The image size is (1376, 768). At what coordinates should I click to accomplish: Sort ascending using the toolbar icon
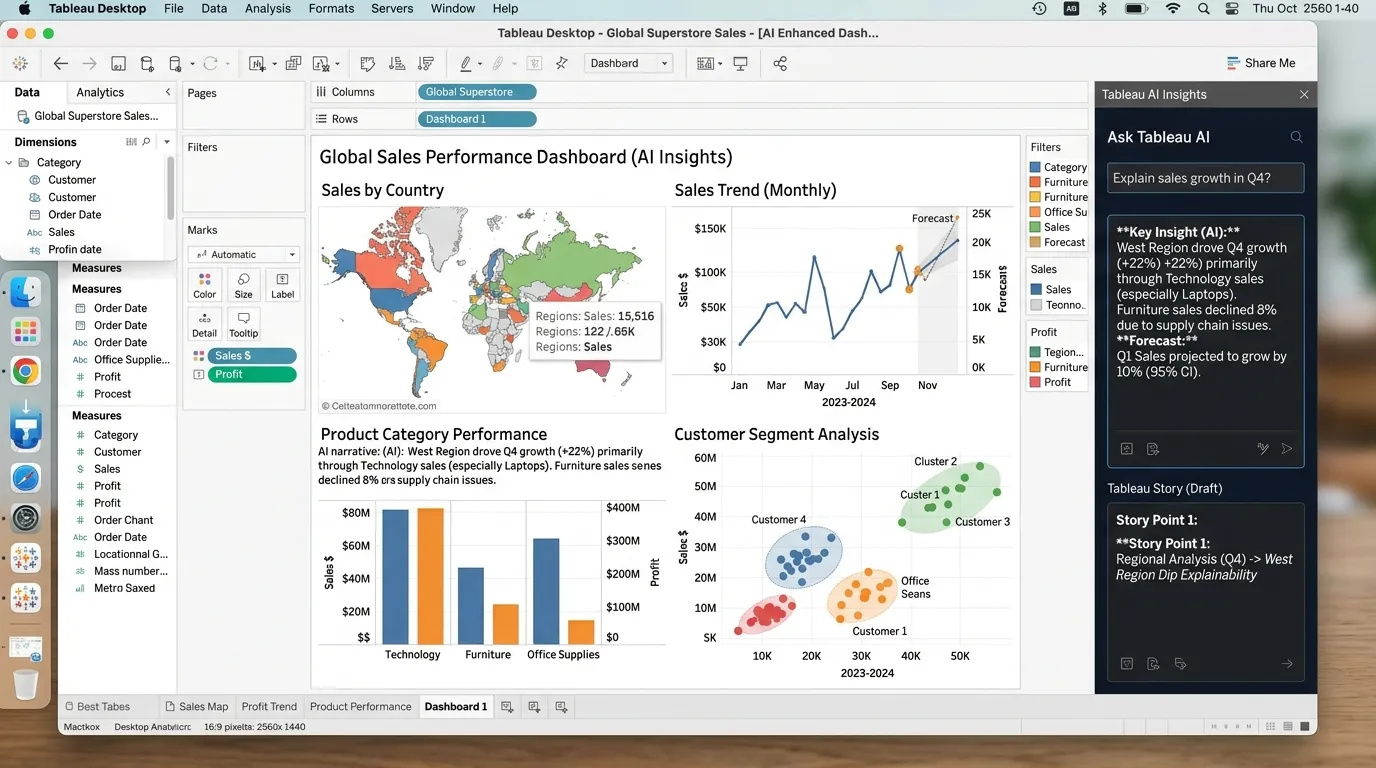398,63
